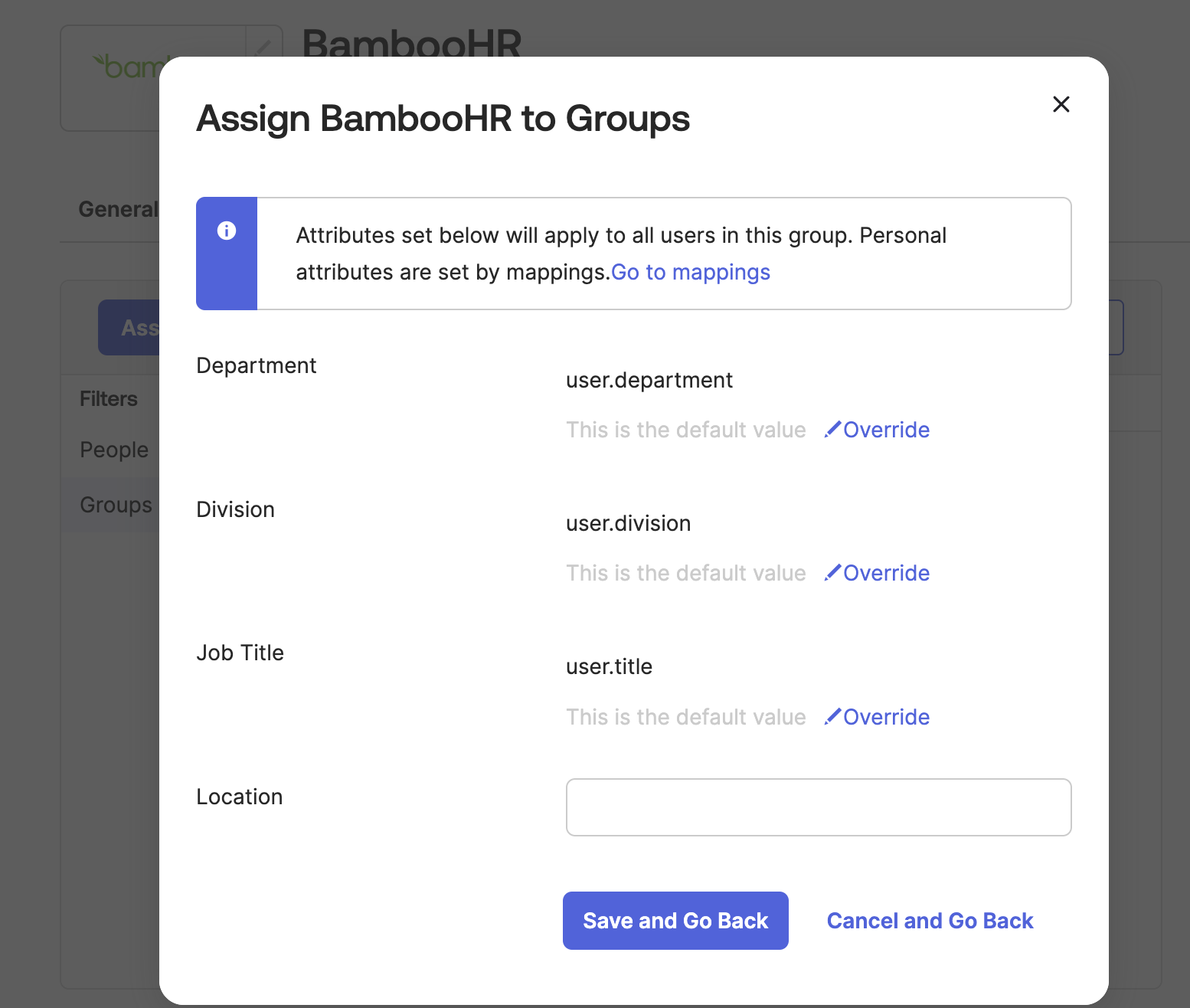
Task: Click the Filters heading in background page
Action: click(x=109, y=399)
